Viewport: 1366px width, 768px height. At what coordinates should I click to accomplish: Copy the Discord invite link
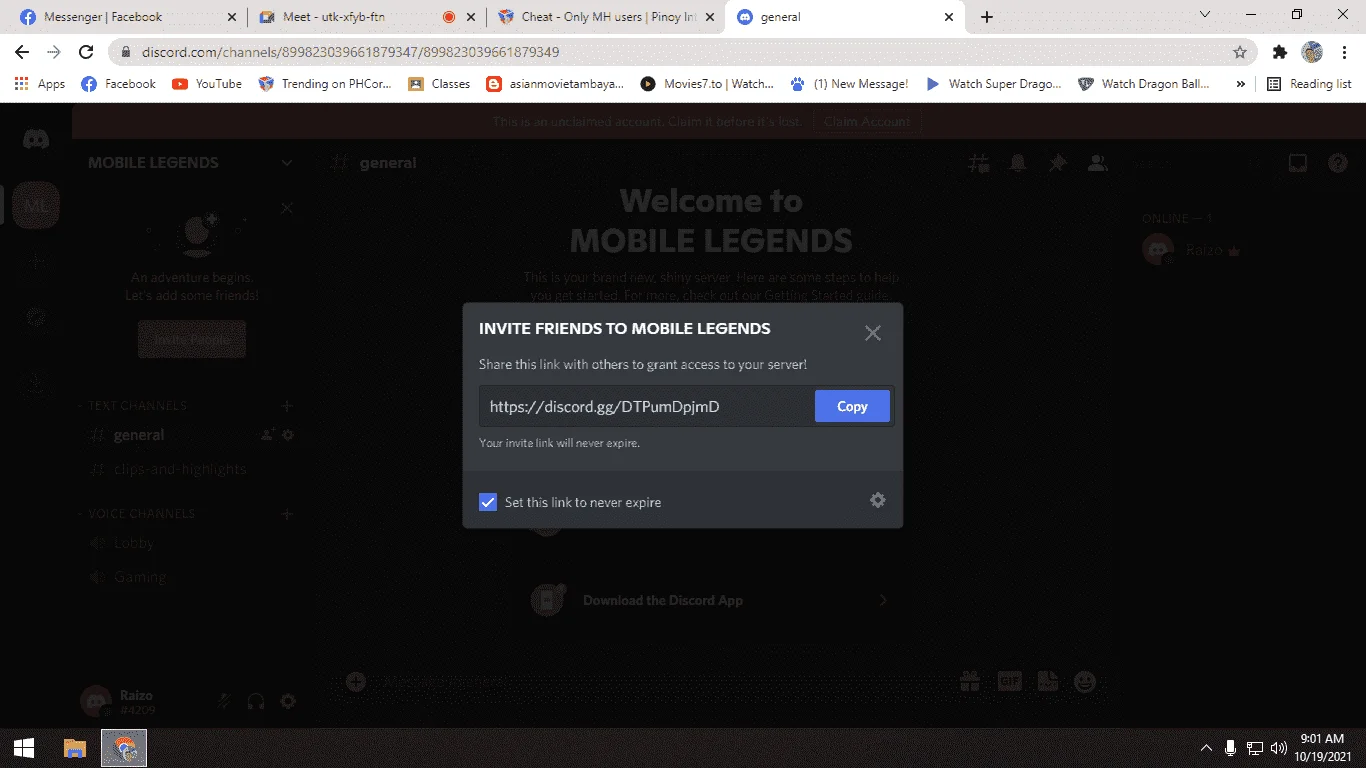pyautogui.click(x=852, y=406)
